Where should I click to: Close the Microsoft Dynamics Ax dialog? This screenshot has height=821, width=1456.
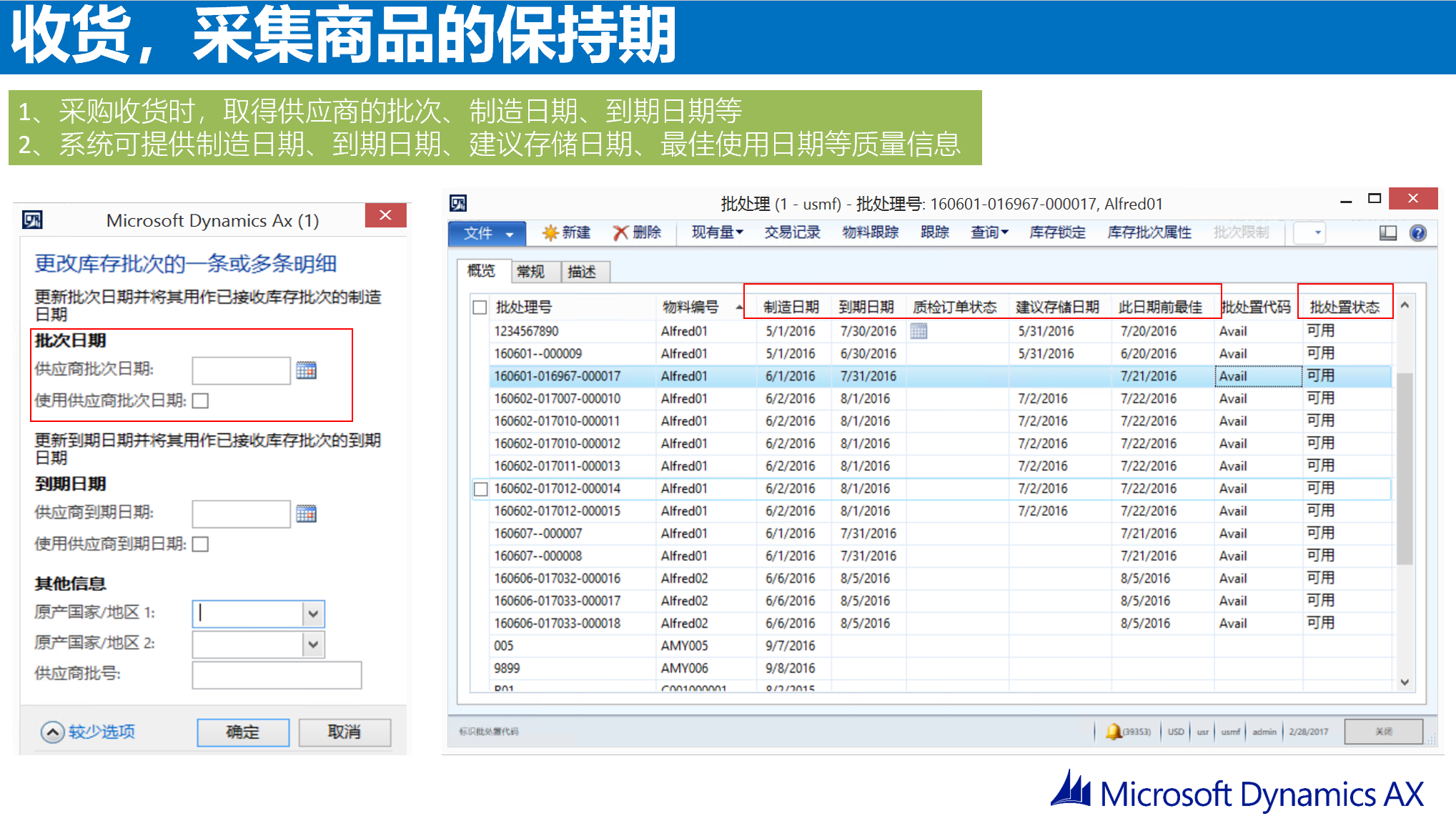point(385,215)
